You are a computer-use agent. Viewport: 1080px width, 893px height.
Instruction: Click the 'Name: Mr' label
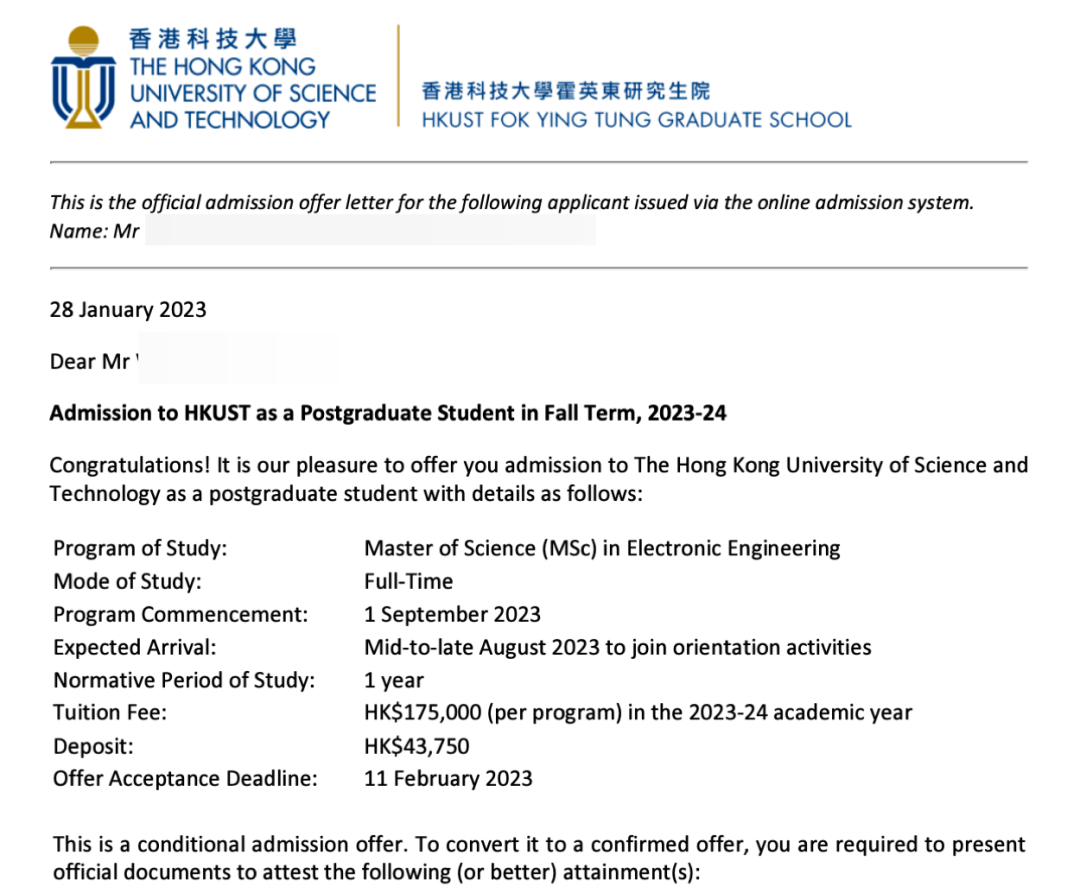point(94,231)
